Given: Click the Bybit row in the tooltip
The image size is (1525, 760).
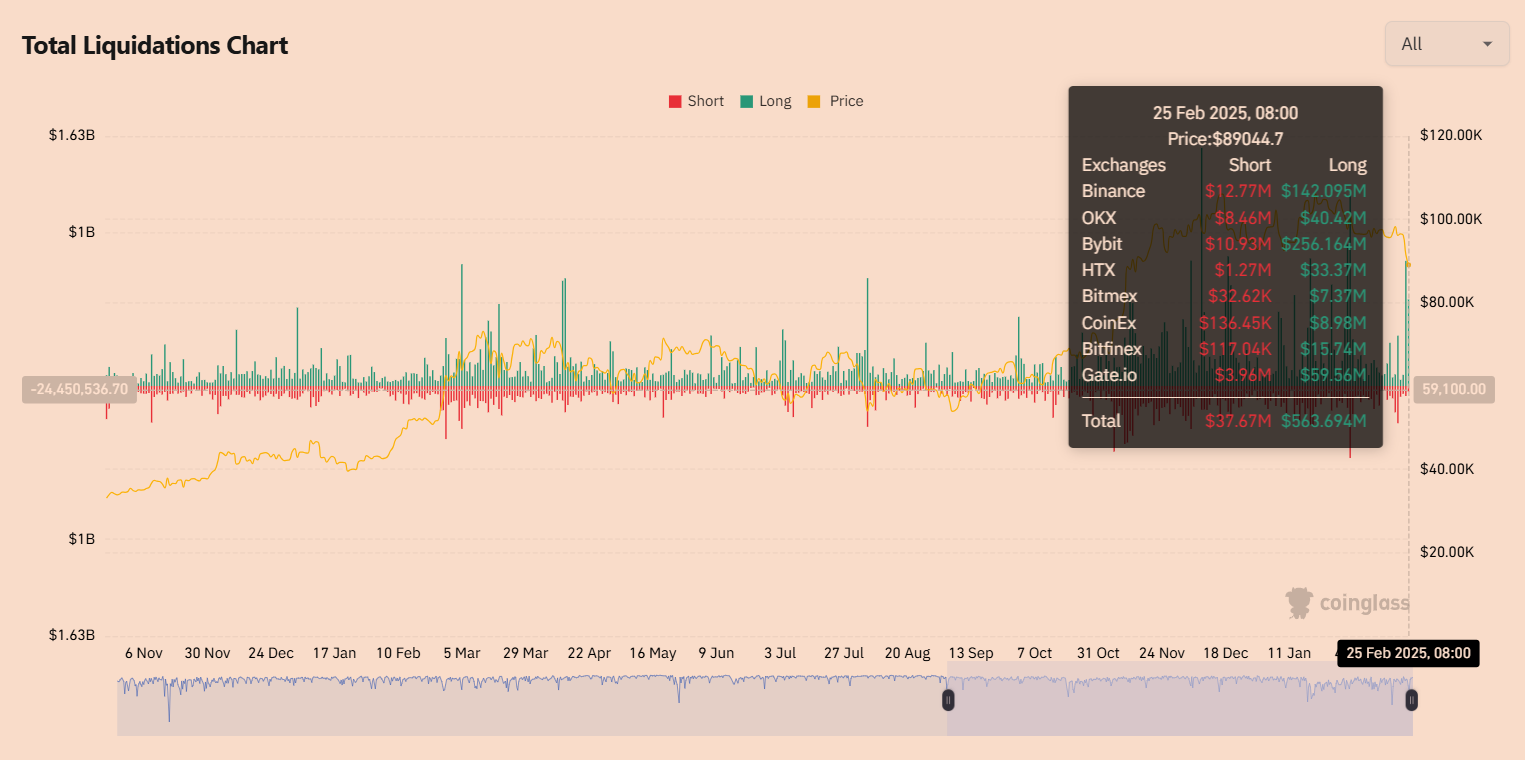Looking at the screenshot, I should click(x=1224, y=244).
